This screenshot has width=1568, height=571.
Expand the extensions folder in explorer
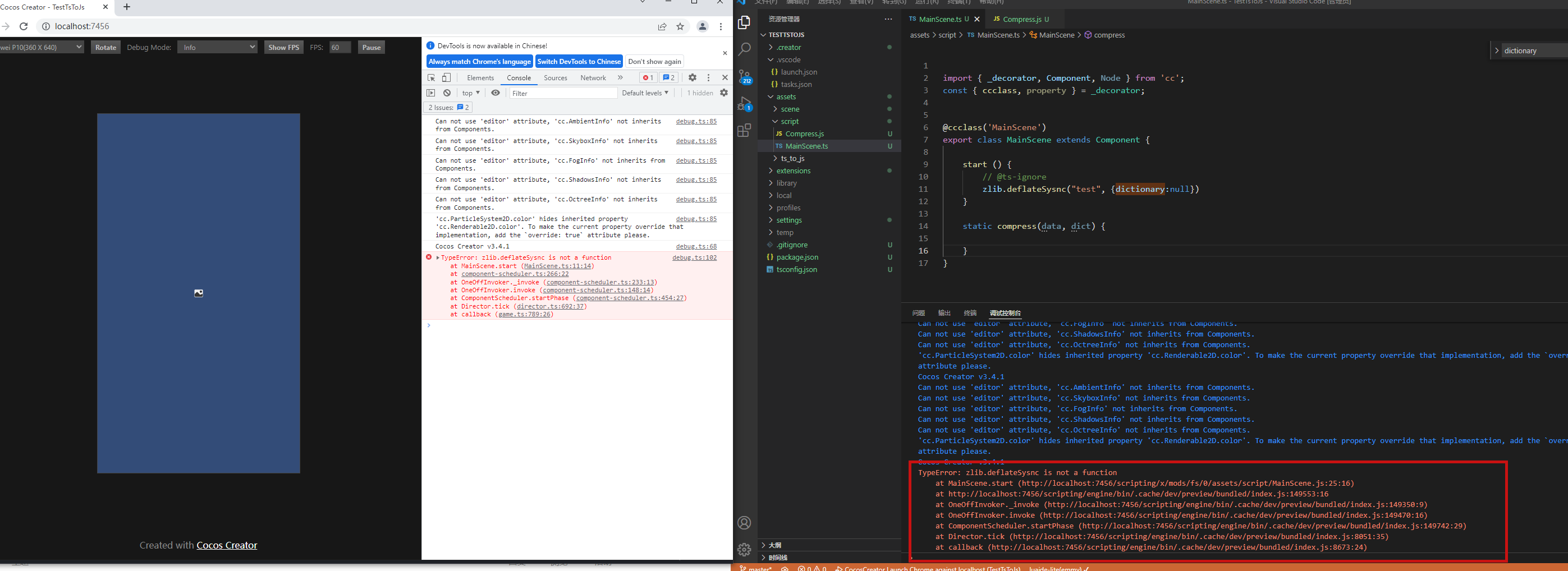point(793,171)
